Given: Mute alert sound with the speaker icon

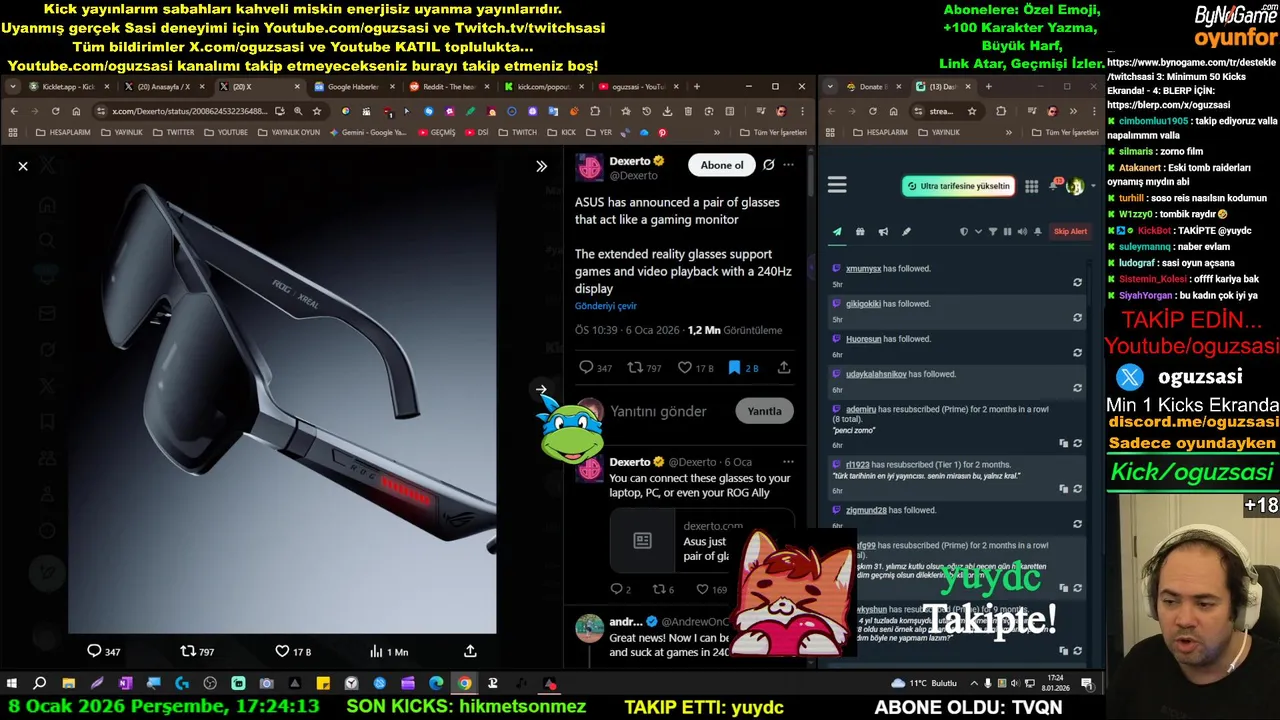Looking at the screenshot, I should pos(1022,232).
